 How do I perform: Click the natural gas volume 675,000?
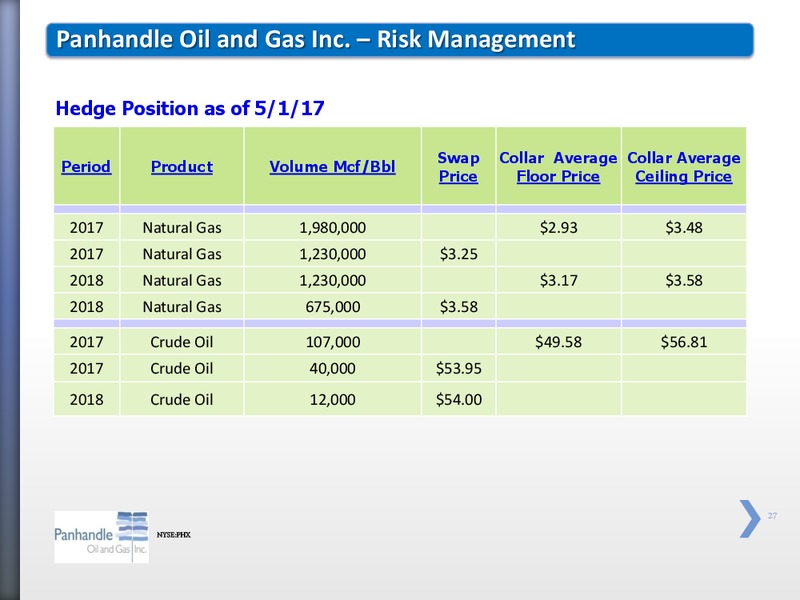333,307
